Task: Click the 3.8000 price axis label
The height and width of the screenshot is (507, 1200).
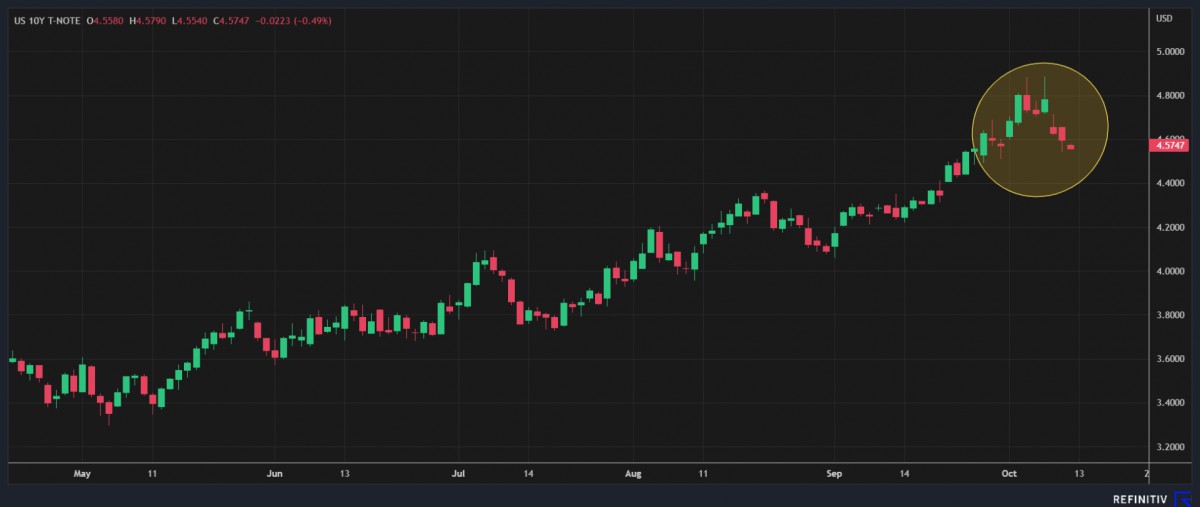Action: point(1170,315)
